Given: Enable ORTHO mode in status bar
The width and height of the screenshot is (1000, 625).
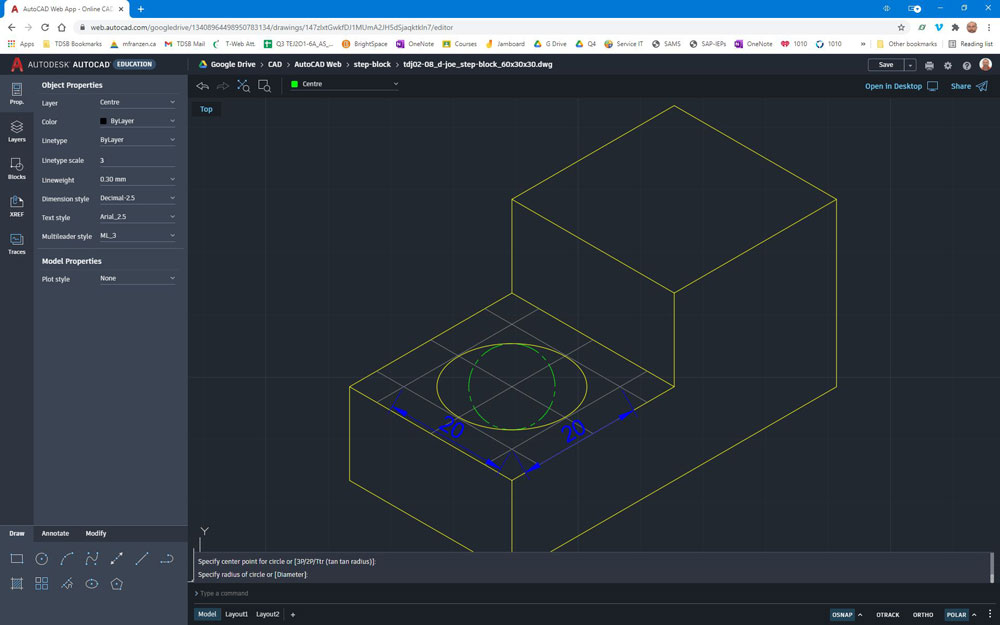Looking at the screenshot, I should point(922,615).
